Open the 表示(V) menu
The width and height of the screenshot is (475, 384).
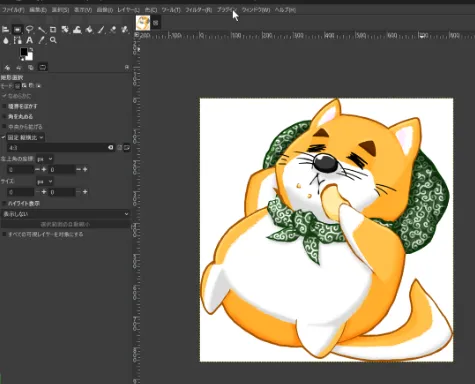[x=82, y=10]
